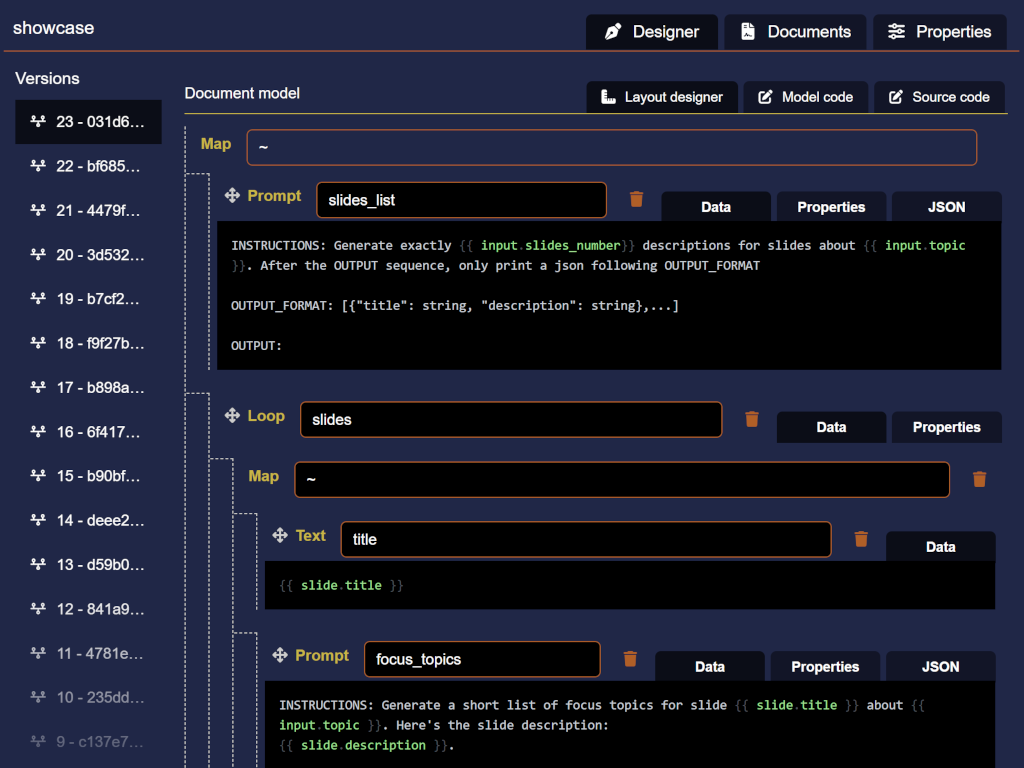Click the focus_topics prompt instructions editor

click(630, 725)
